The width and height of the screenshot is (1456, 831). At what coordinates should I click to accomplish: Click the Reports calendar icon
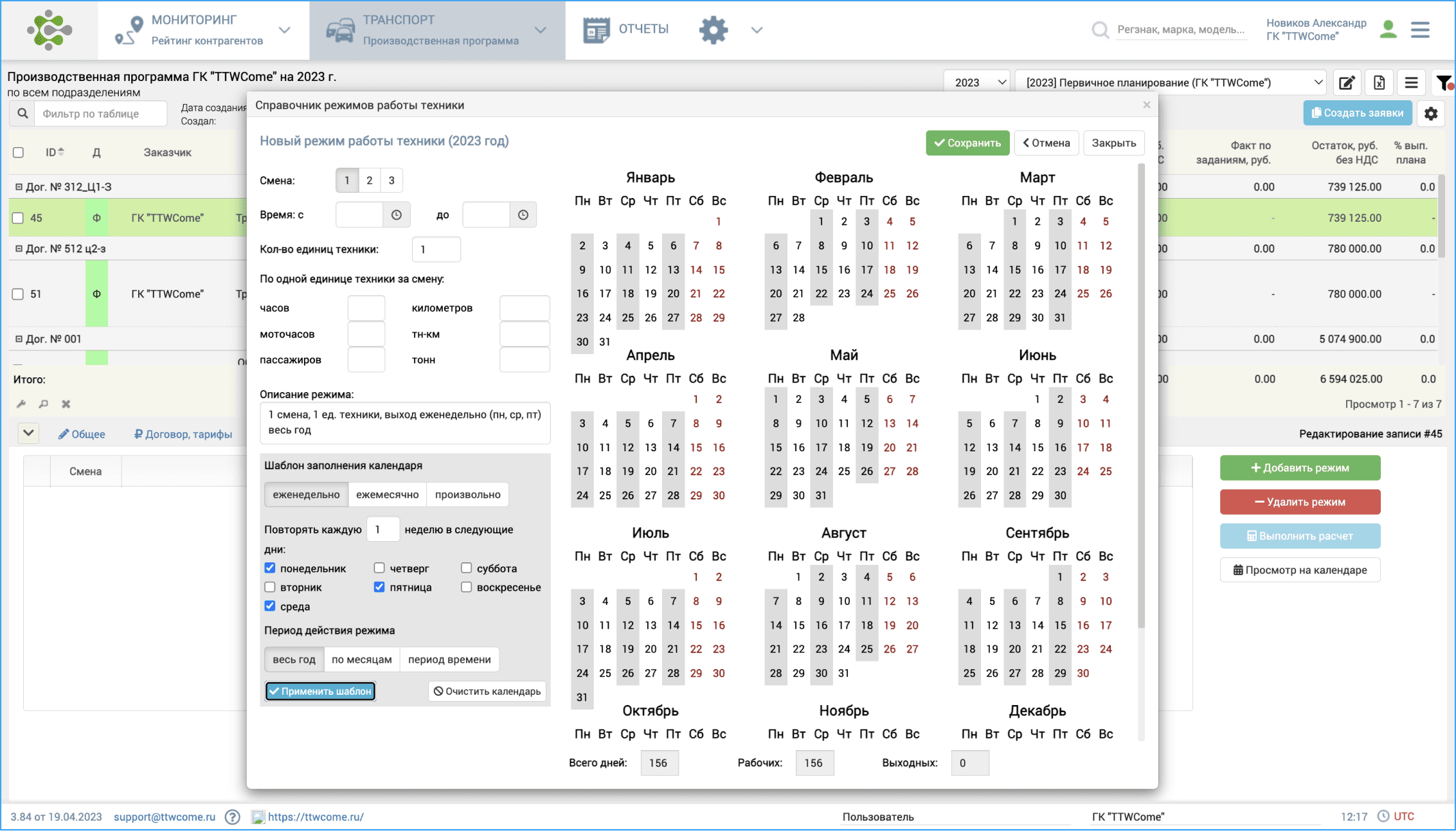(x=596, y=30)
